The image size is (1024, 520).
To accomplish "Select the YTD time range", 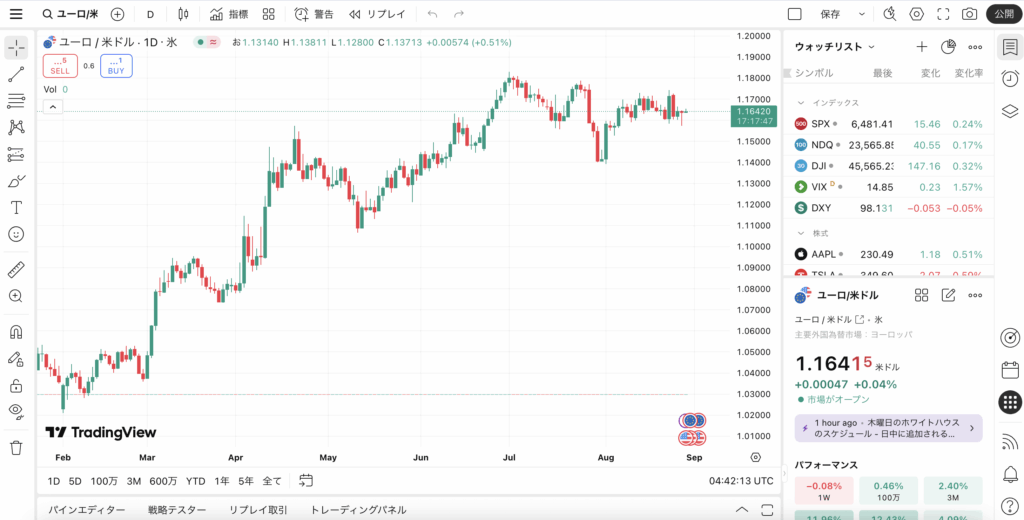I will tap(195, 481).
